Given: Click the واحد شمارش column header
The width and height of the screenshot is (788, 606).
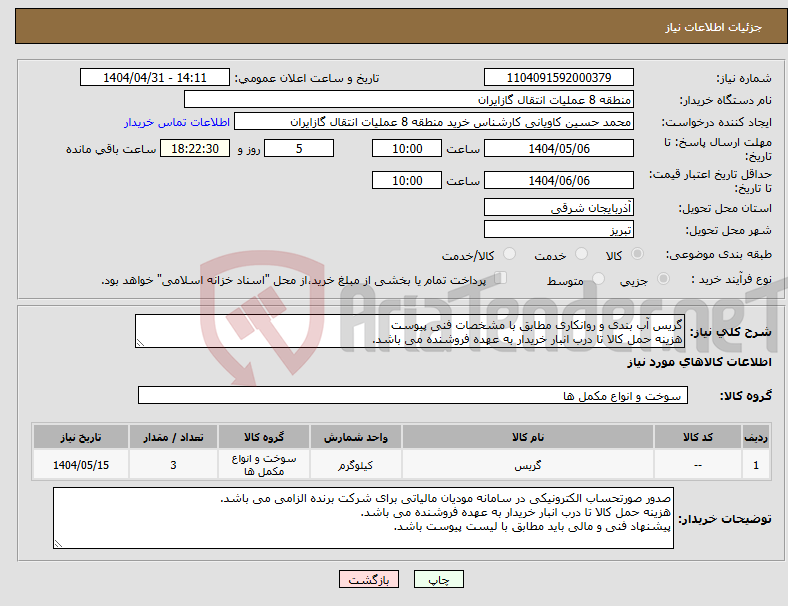Looking at the screenshot, I should pyautogui.click(x=356, y=437).
